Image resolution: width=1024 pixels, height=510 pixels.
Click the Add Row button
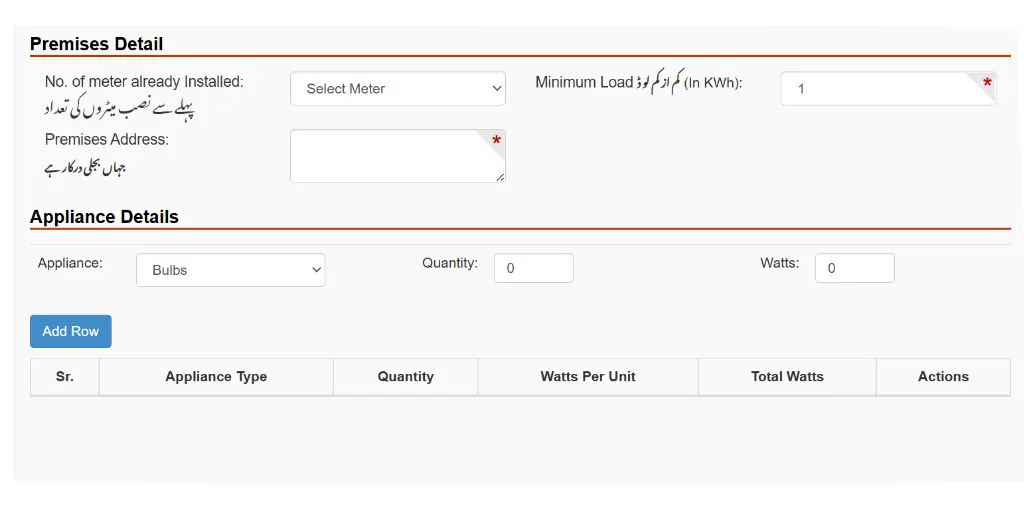coord(71,331)
